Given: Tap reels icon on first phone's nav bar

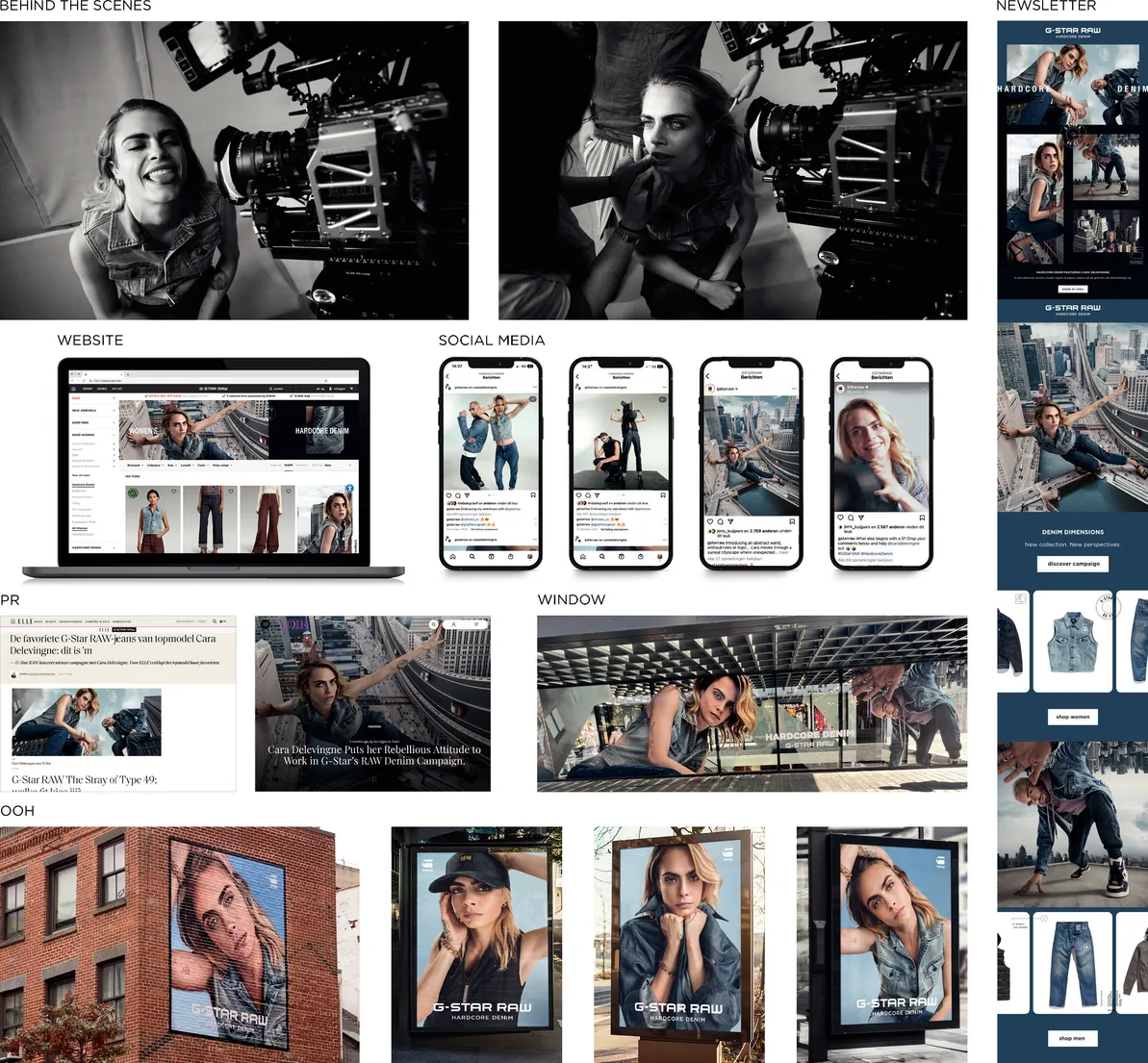Looking at the screenshot, I should 492,556.
